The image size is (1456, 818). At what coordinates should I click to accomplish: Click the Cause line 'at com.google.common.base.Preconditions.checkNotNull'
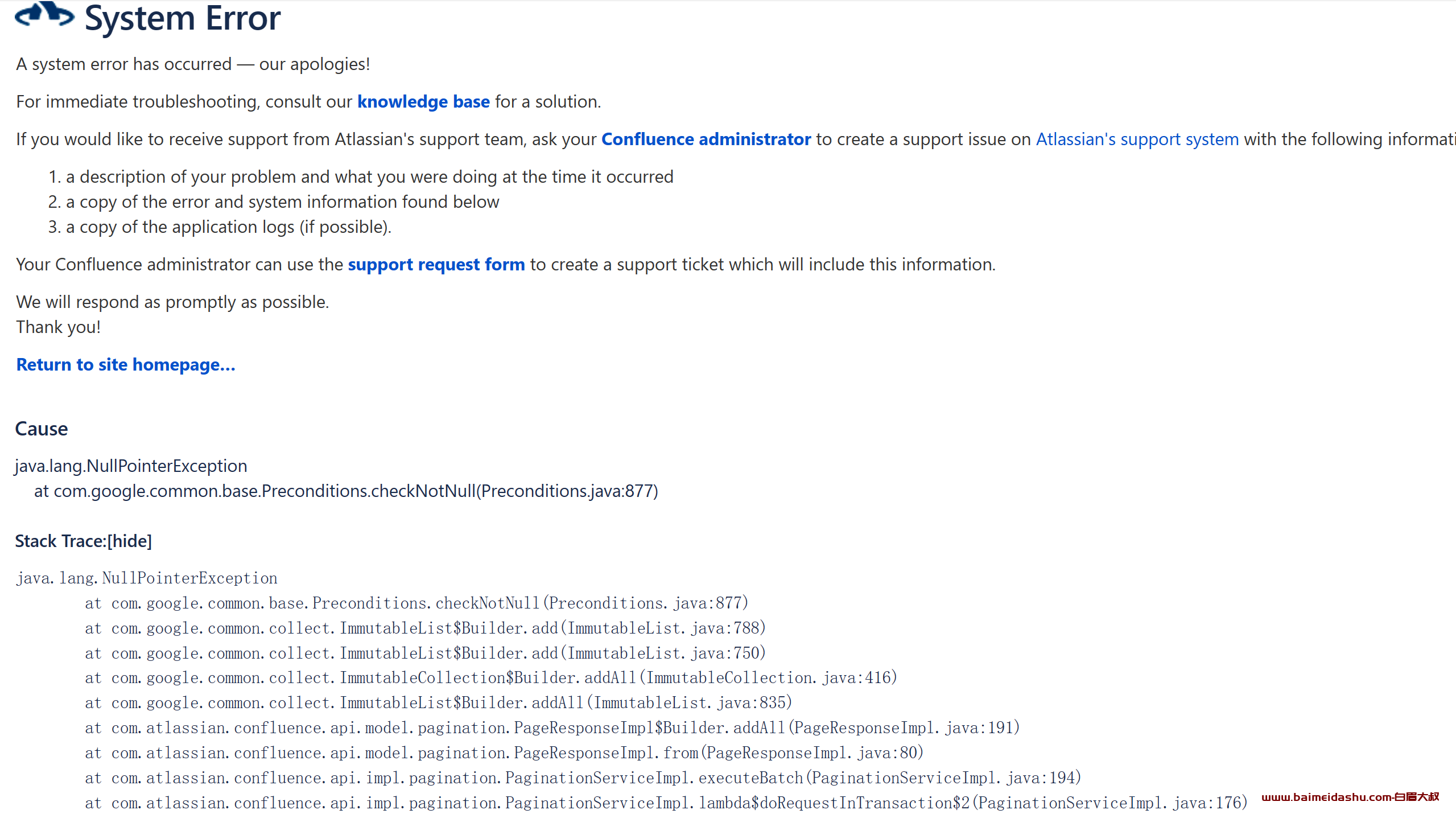[x=346, y=491]
